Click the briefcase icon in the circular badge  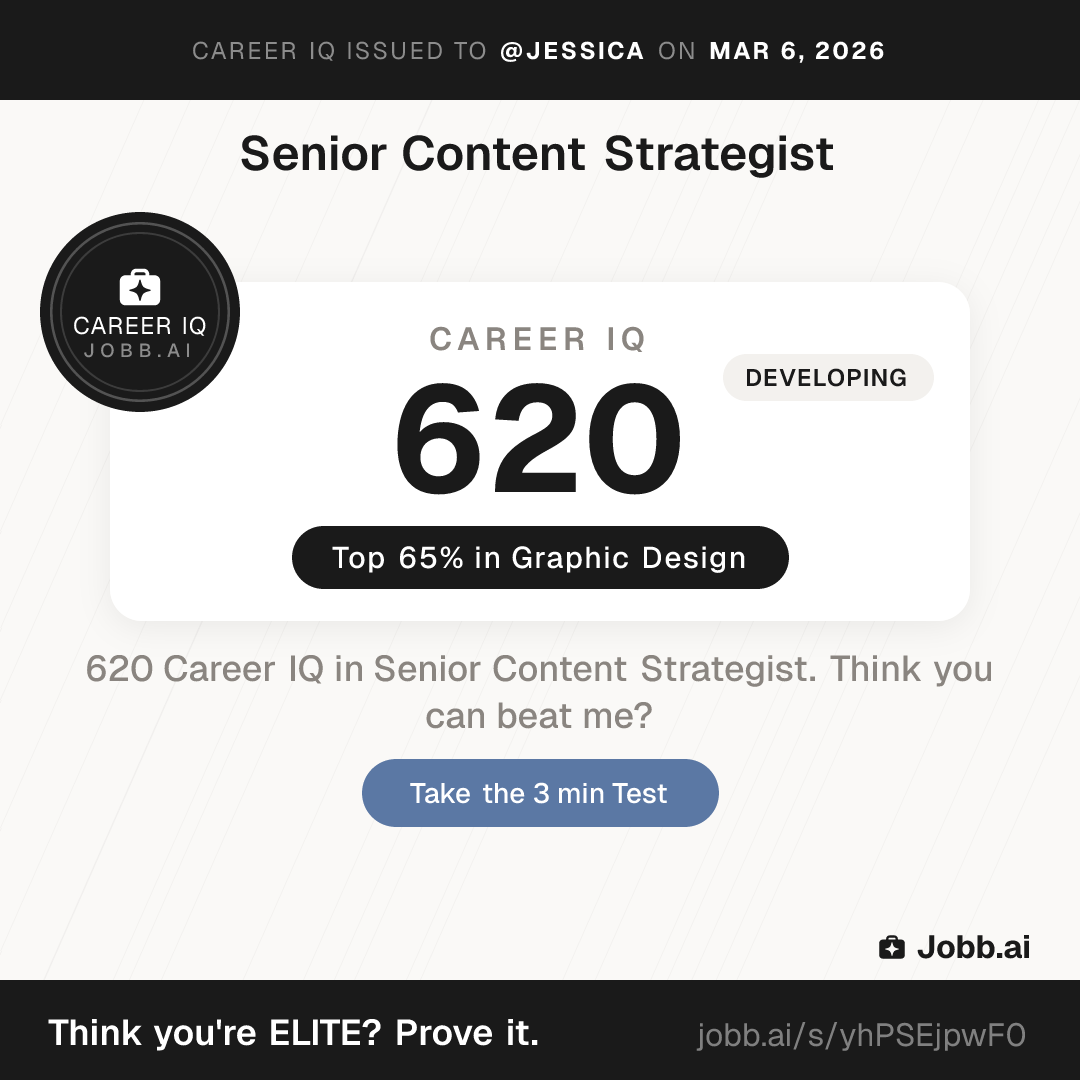point(140,287)
